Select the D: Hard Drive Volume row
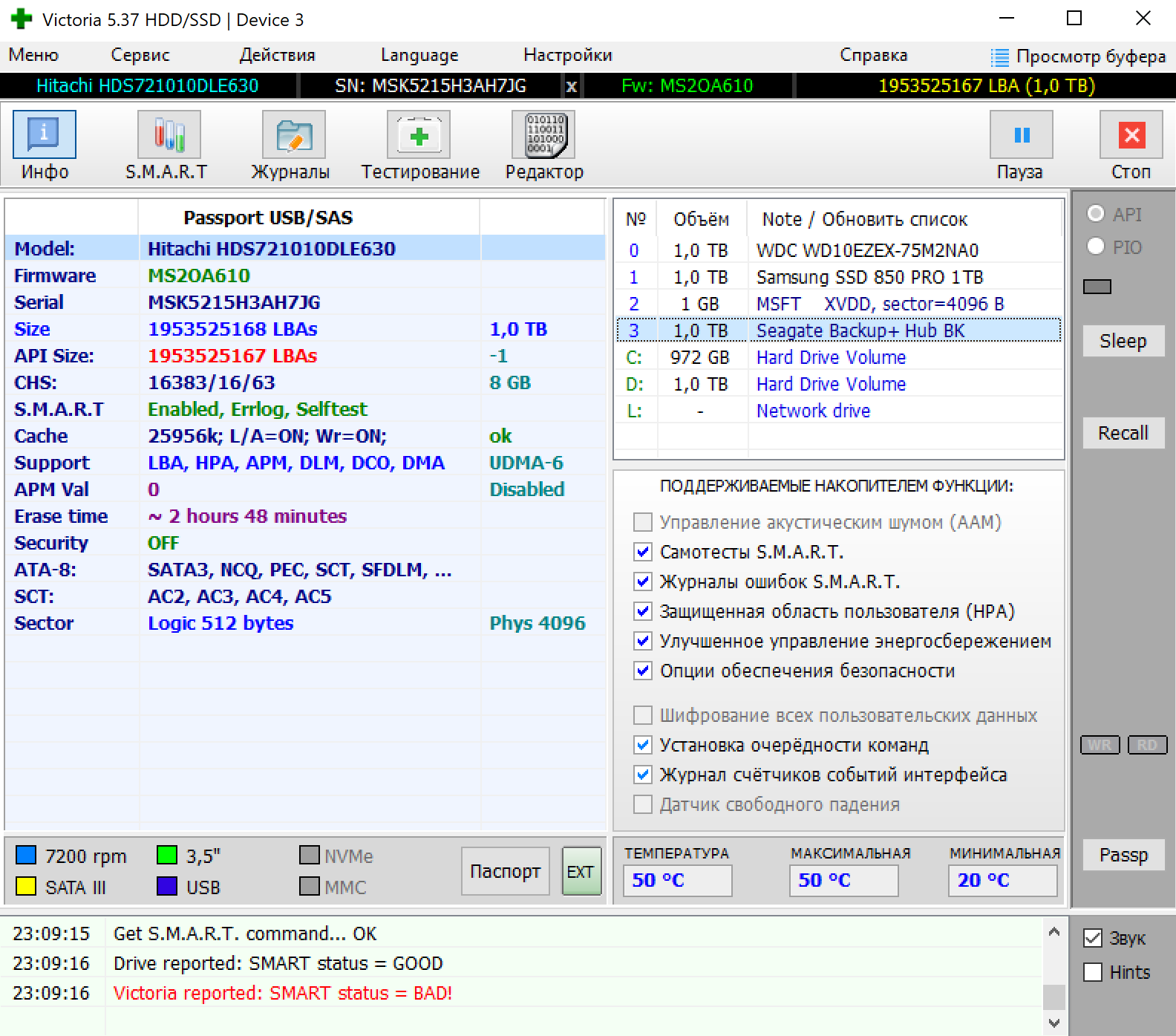Screen dimensions: 1176x1036 pos(839,384)
